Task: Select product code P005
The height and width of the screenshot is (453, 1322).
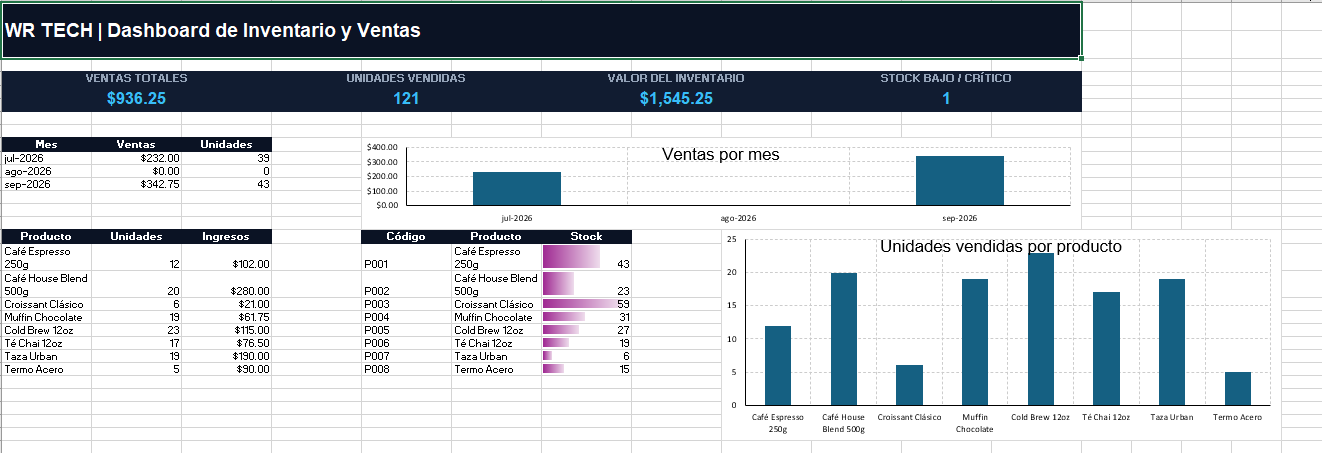Action: click(x=406, y=330)
